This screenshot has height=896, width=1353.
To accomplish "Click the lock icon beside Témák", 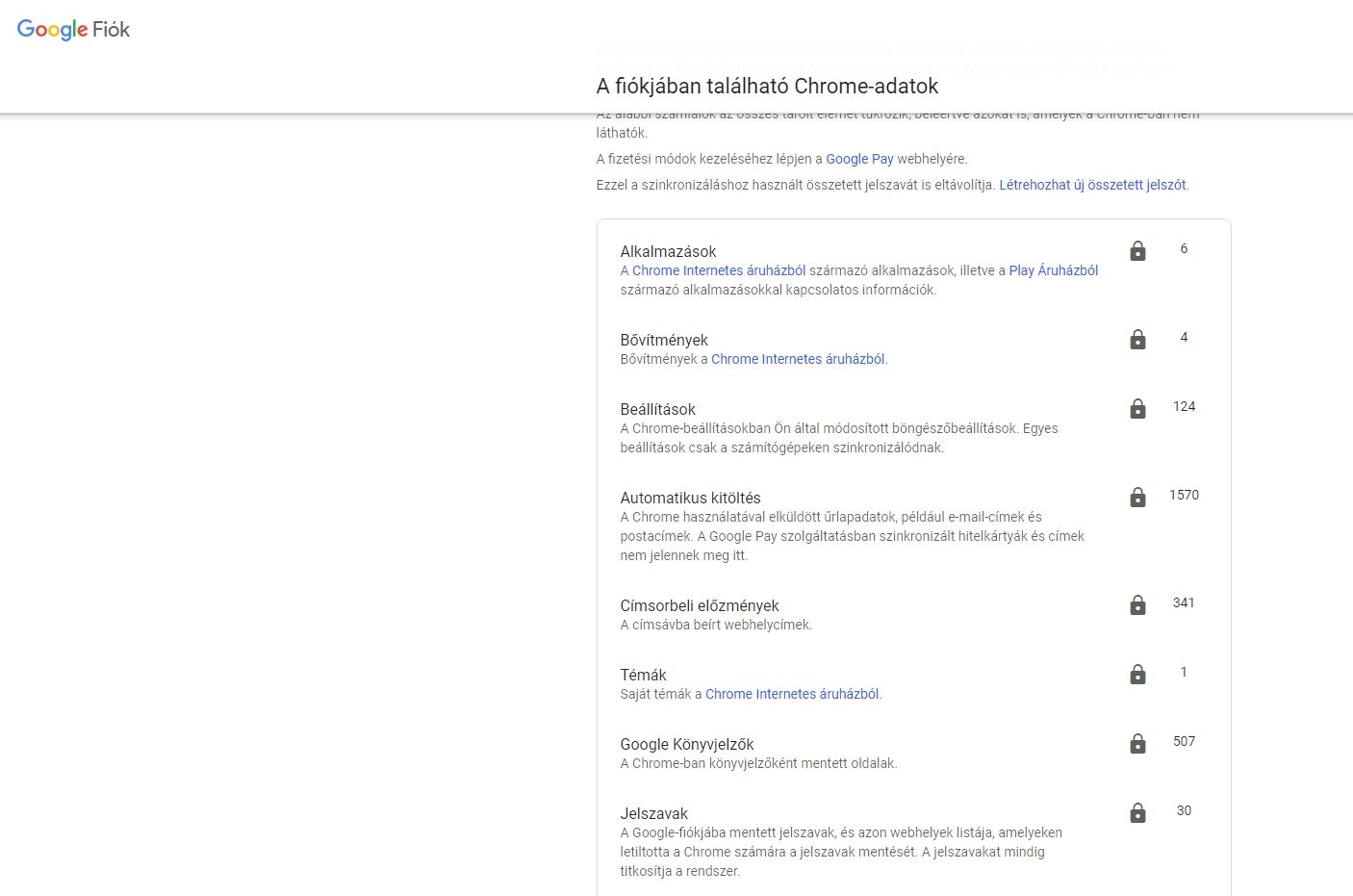I will tap(1137, 675).
